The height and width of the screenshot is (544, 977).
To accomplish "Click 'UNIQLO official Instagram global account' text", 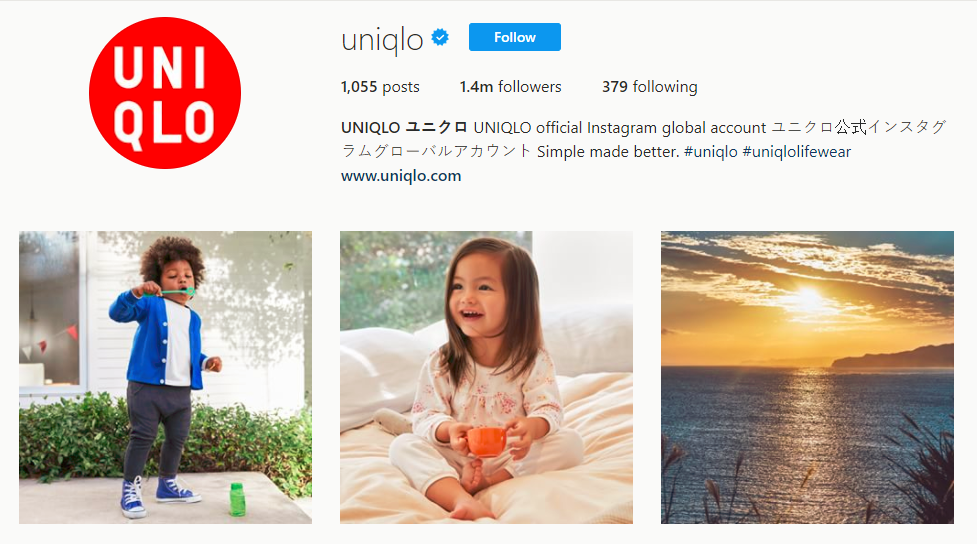I will (620, 128).
